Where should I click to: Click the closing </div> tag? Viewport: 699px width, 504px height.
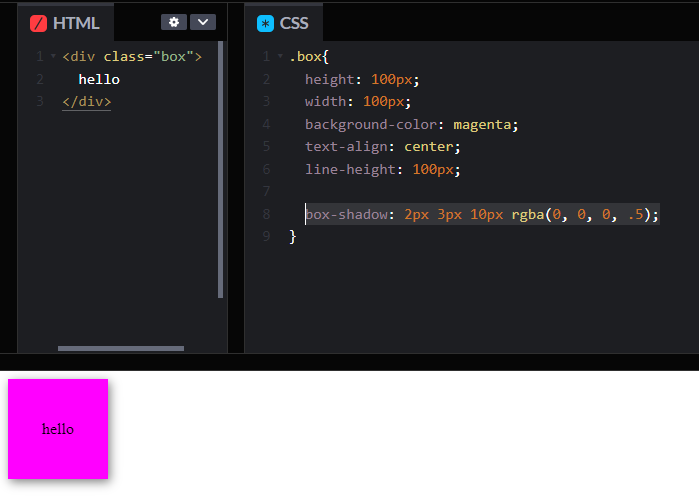pos(86,102)
